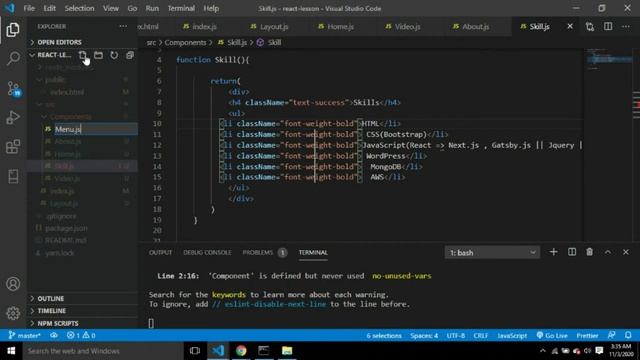This screenshot has width=640, height=360.
Task: Open notifications bell in status bar
Action: [628, 335]
